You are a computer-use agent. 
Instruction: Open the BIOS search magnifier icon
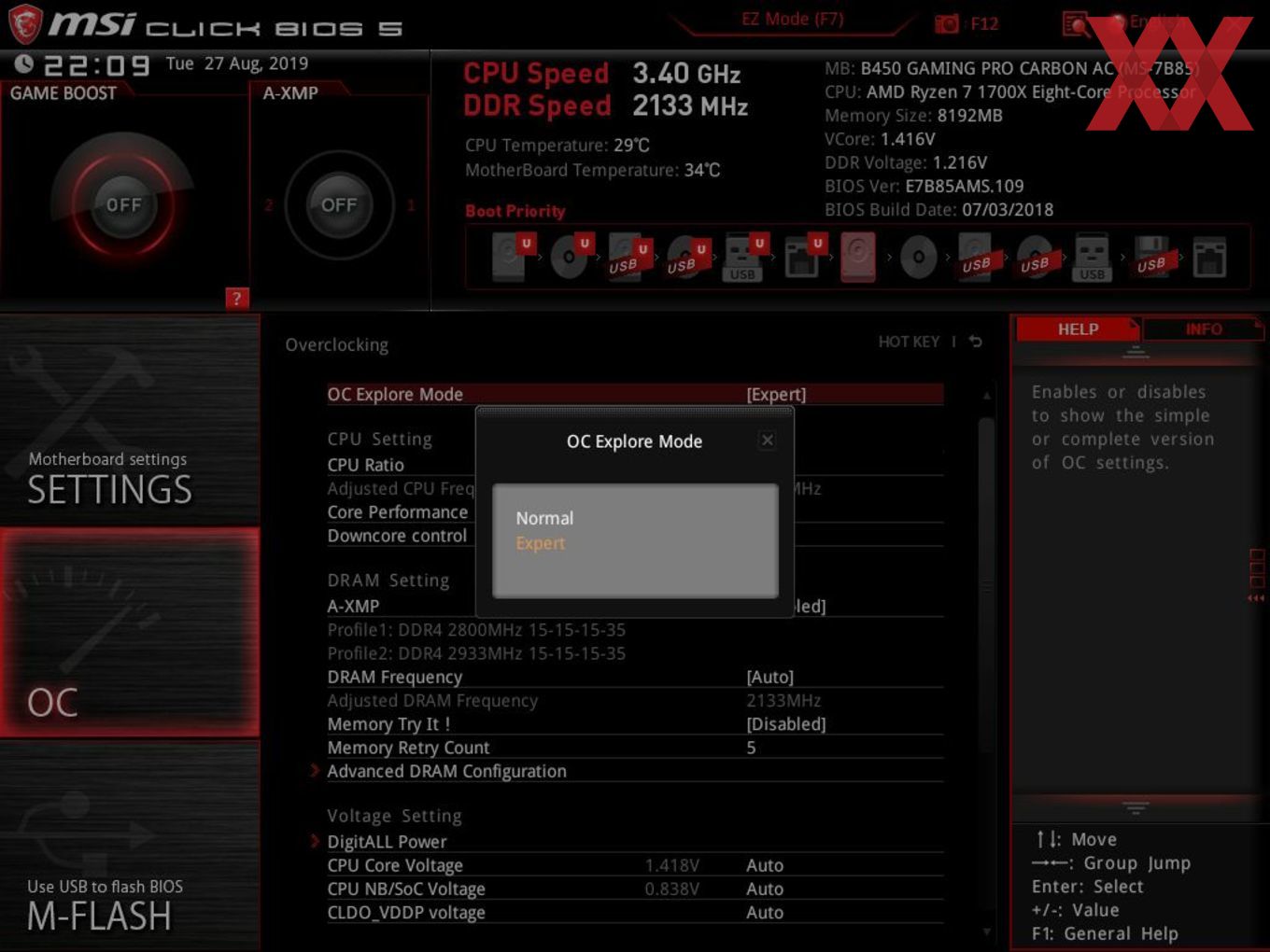click(x=1076, y=23)
